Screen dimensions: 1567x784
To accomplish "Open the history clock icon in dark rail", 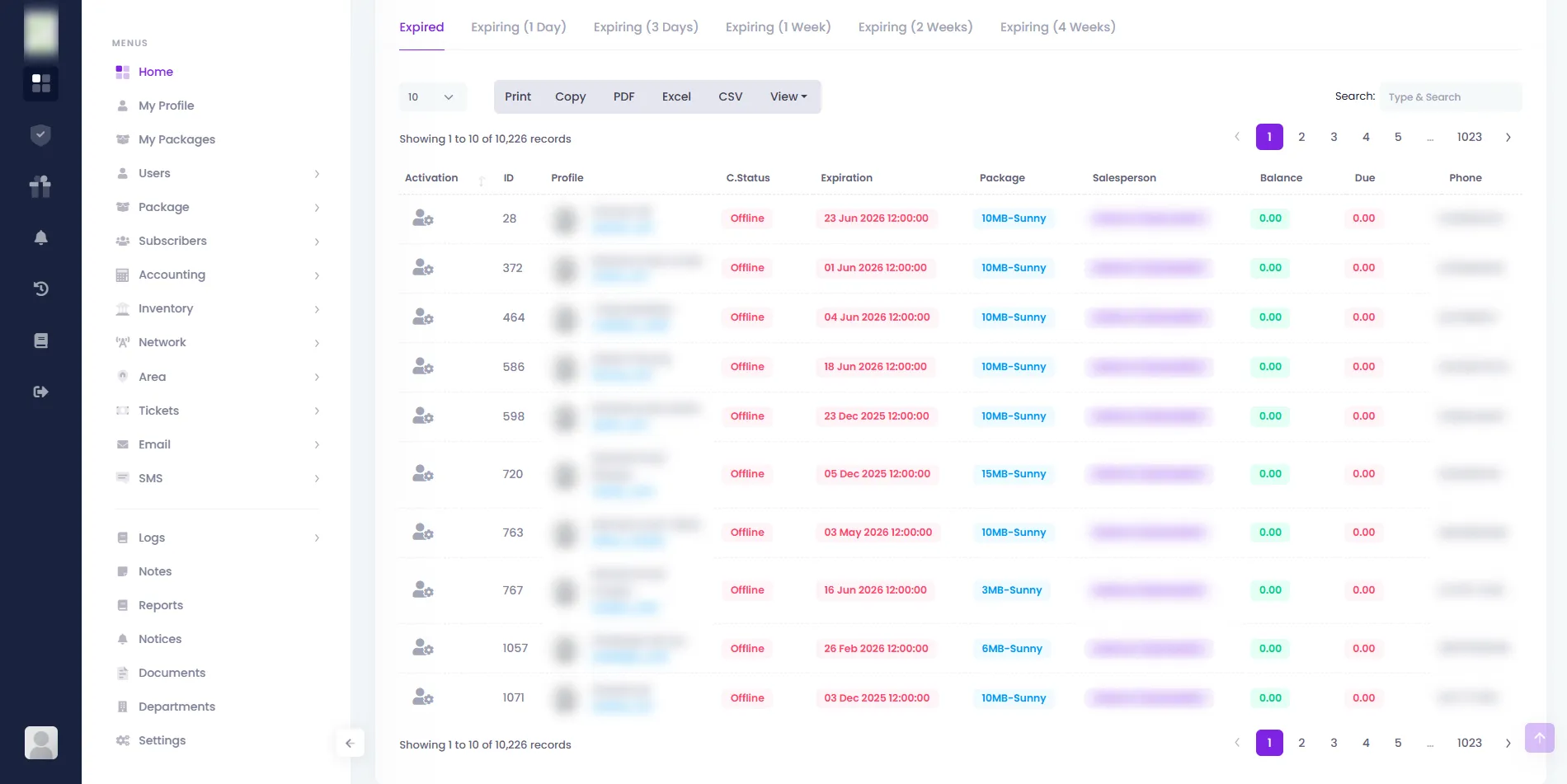I will 40,289.
